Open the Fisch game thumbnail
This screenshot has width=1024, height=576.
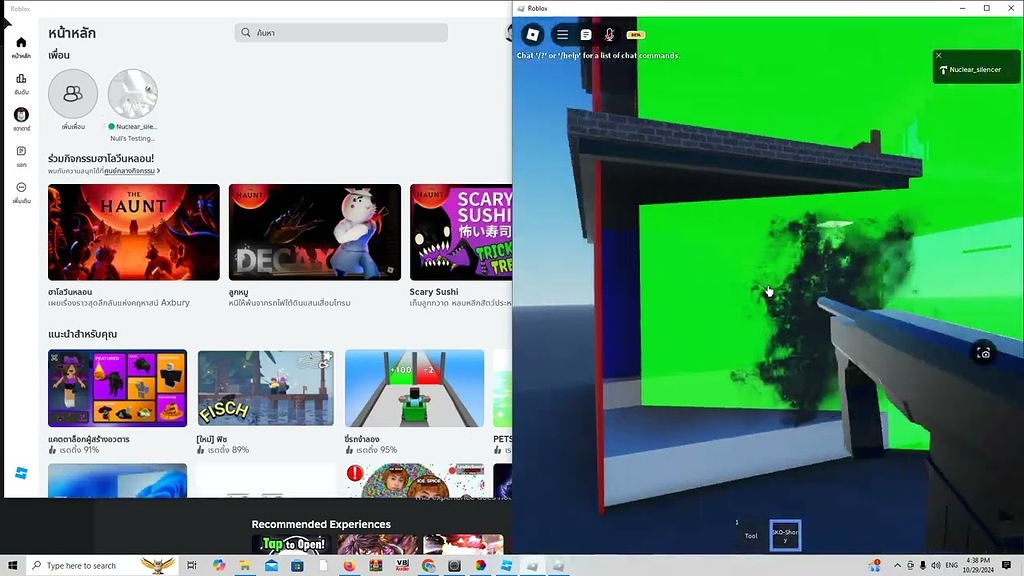click(265, 388)
